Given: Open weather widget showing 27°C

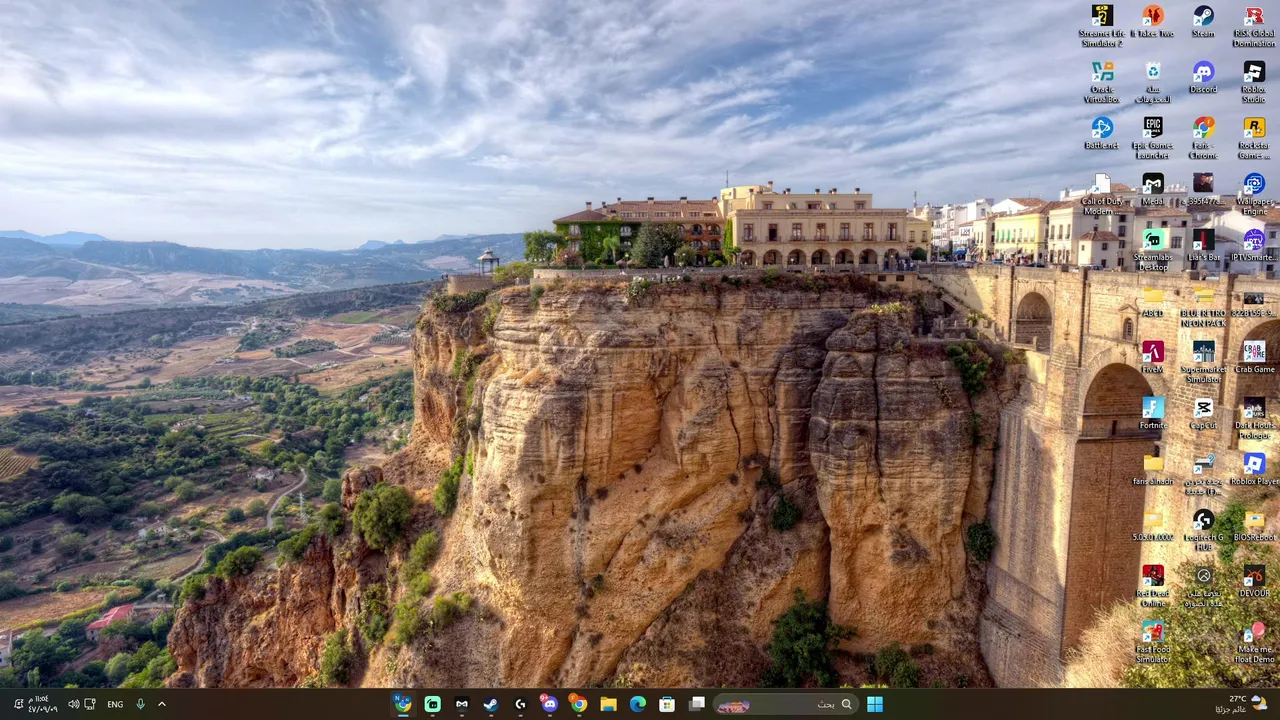Looking at the screenshot, I should [1242, 704].
